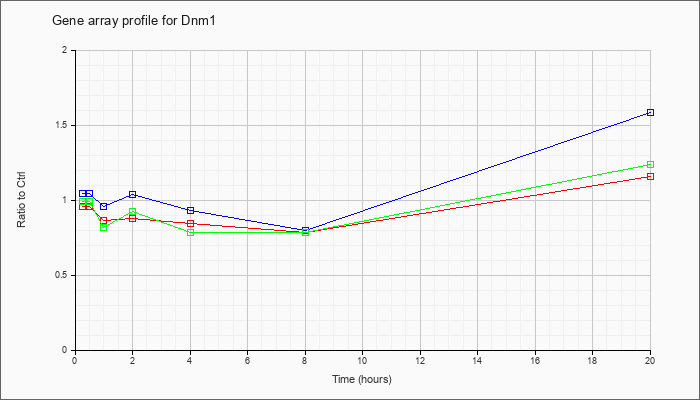700x400 pixels.
Task: Select the green data point at 2 hours
Action: coord(133,211)
